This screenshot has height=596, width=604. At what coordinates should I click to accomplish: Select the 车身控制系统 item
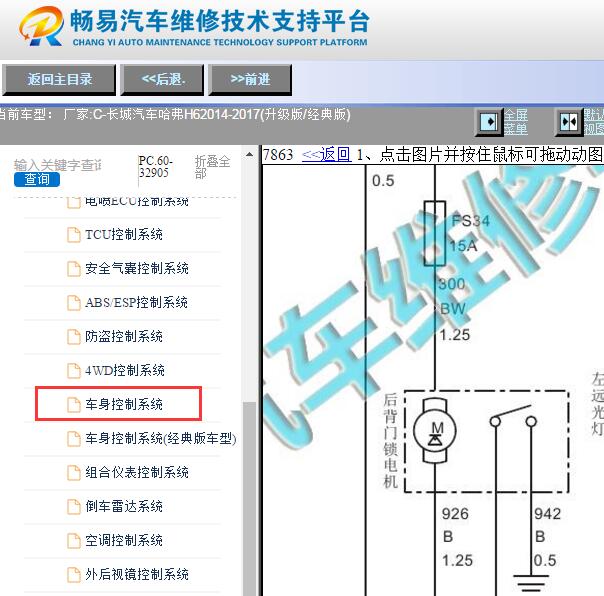[x=124, y=404]
